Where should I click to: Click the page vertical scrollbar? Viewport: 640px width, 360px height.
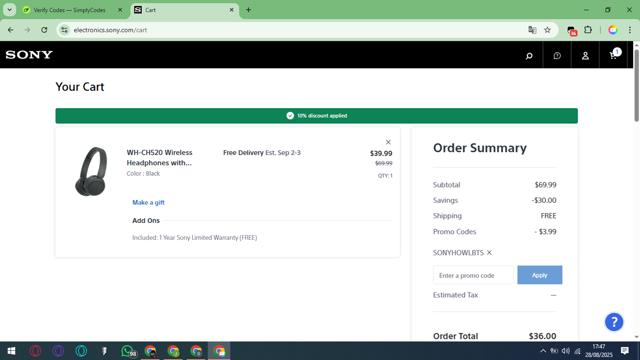click(x=636, y=86)
